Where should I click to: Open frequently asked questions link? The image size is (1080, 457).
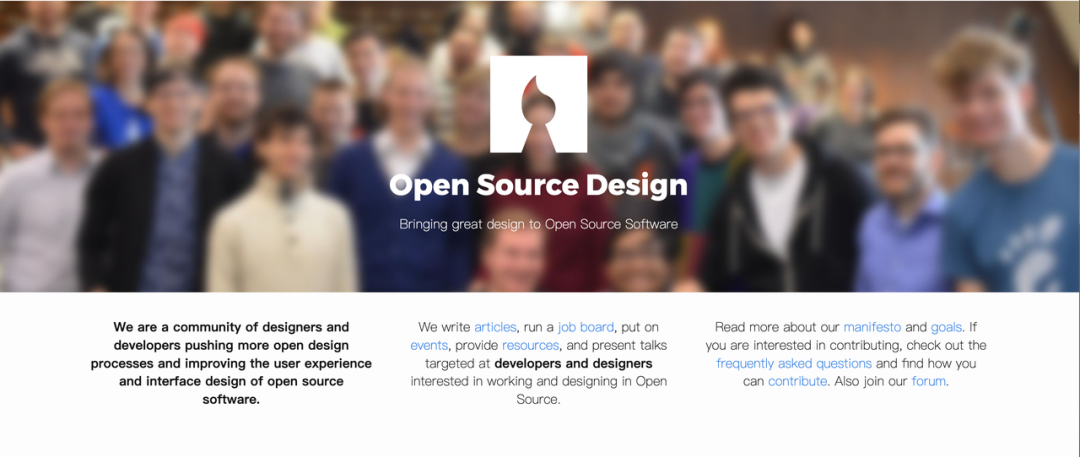coord(794,363)
